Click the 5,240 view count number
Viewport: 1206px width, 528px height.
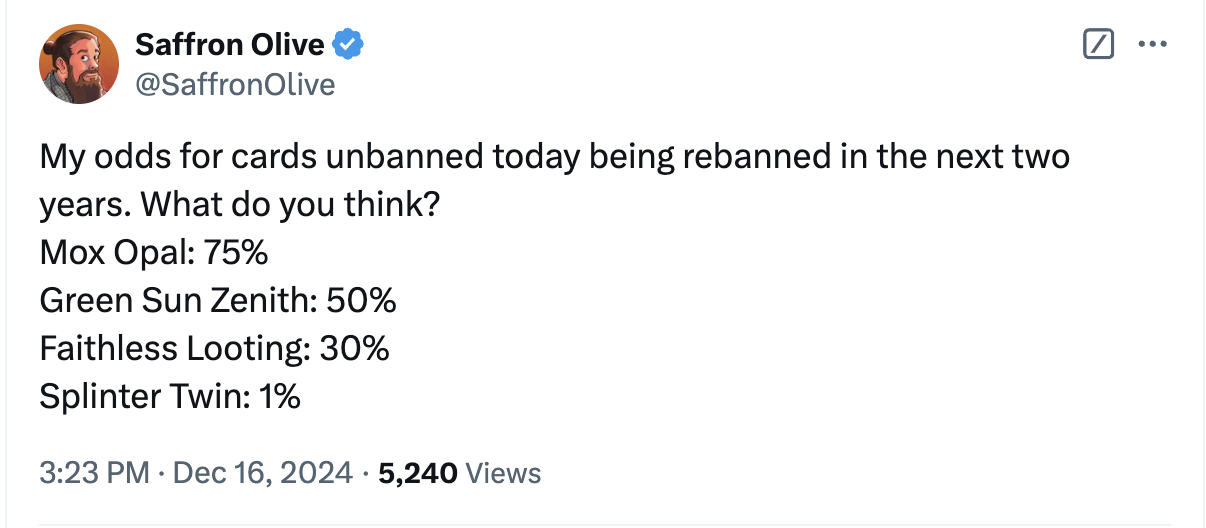(x=418, y=472)
